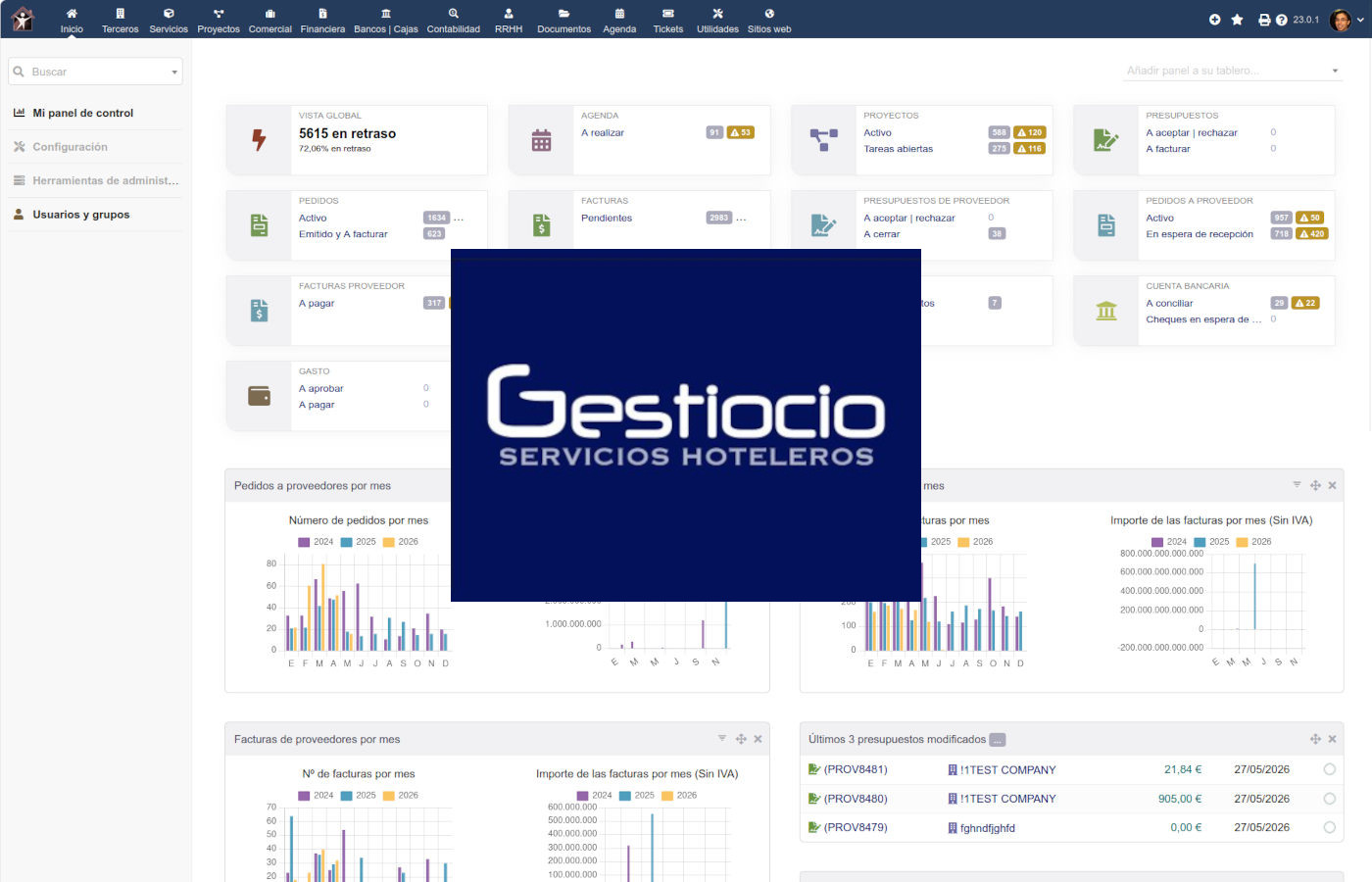Go to the Inicio home menu
This screenshot has height=882, width=1372.
point(72,20)
